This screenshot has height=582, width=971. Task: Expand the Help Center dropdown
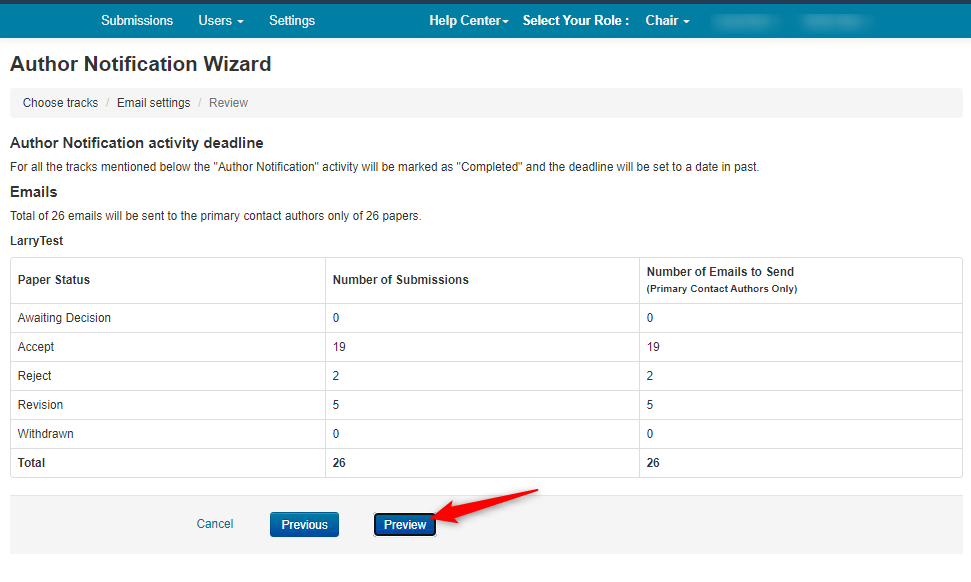coord(469,20)
